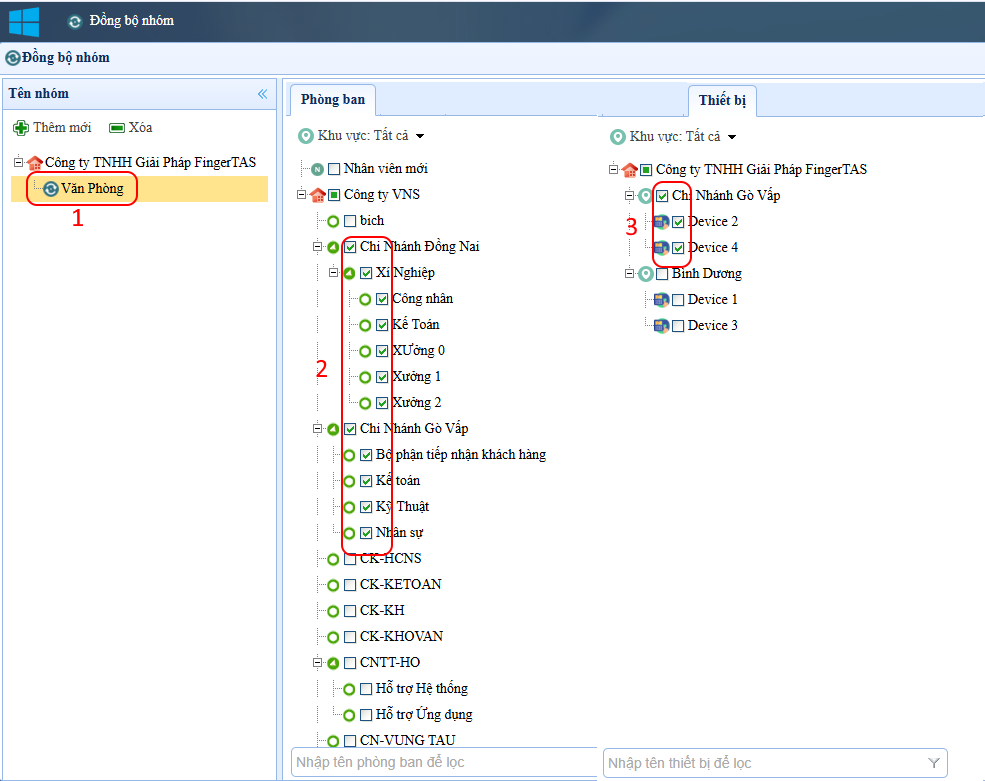
Task: Click the sync icon next to Văn Phòng
Action: point(51,189)
